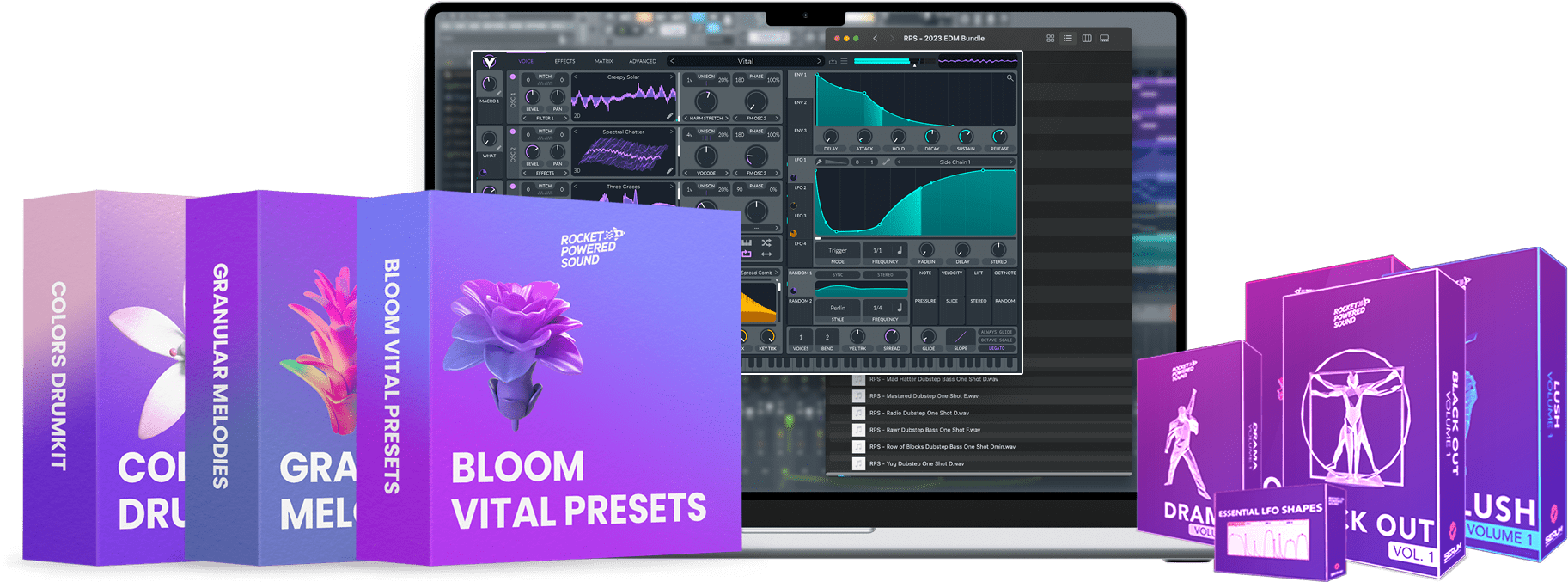
Task: Click the Random 1/4 frequency note icon
Action: pyautogui.click(x=900, y=307)
